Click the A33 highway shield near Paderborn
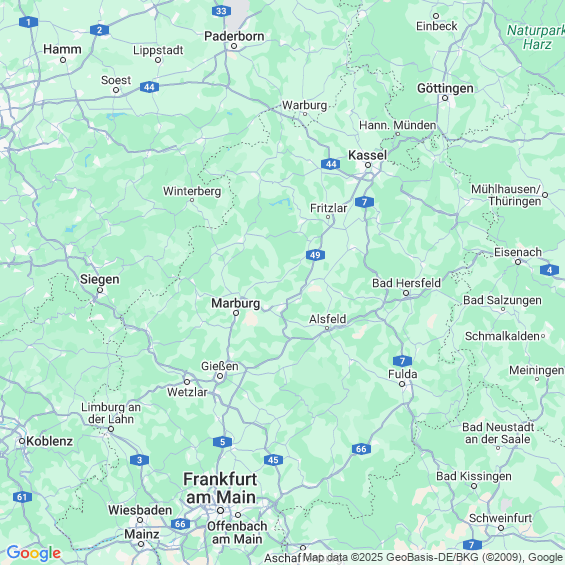Image resolution: width=565 pixels, height=565 pixels. click(x=221, y=11)
